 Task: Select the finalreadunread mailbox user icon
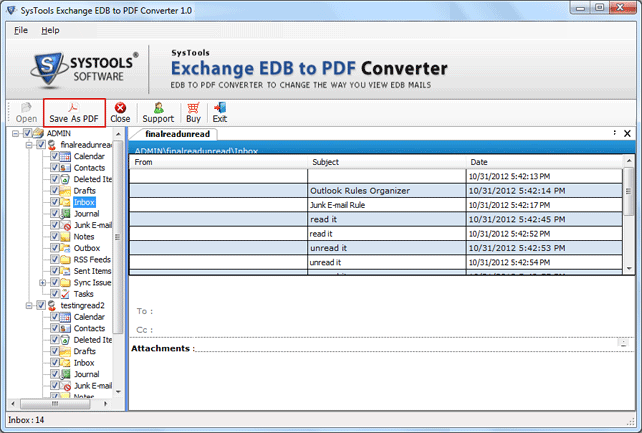point(52,144)
